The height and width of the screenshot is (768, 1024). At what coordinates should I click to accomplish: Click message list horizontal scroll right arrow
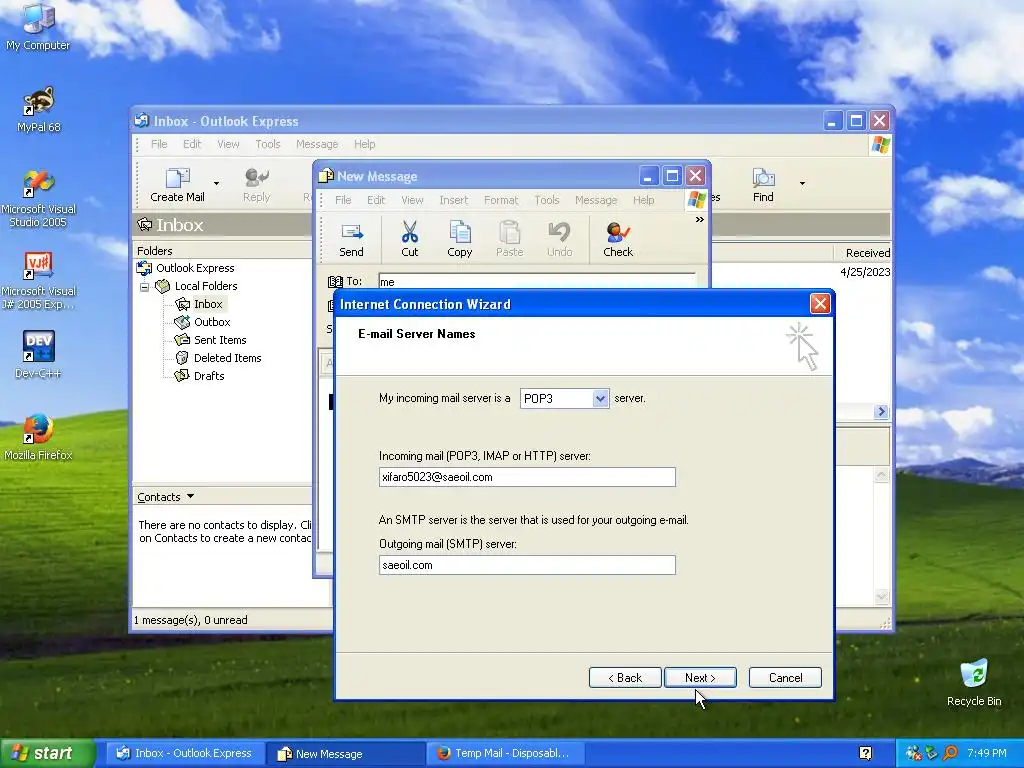coord(882,411)
